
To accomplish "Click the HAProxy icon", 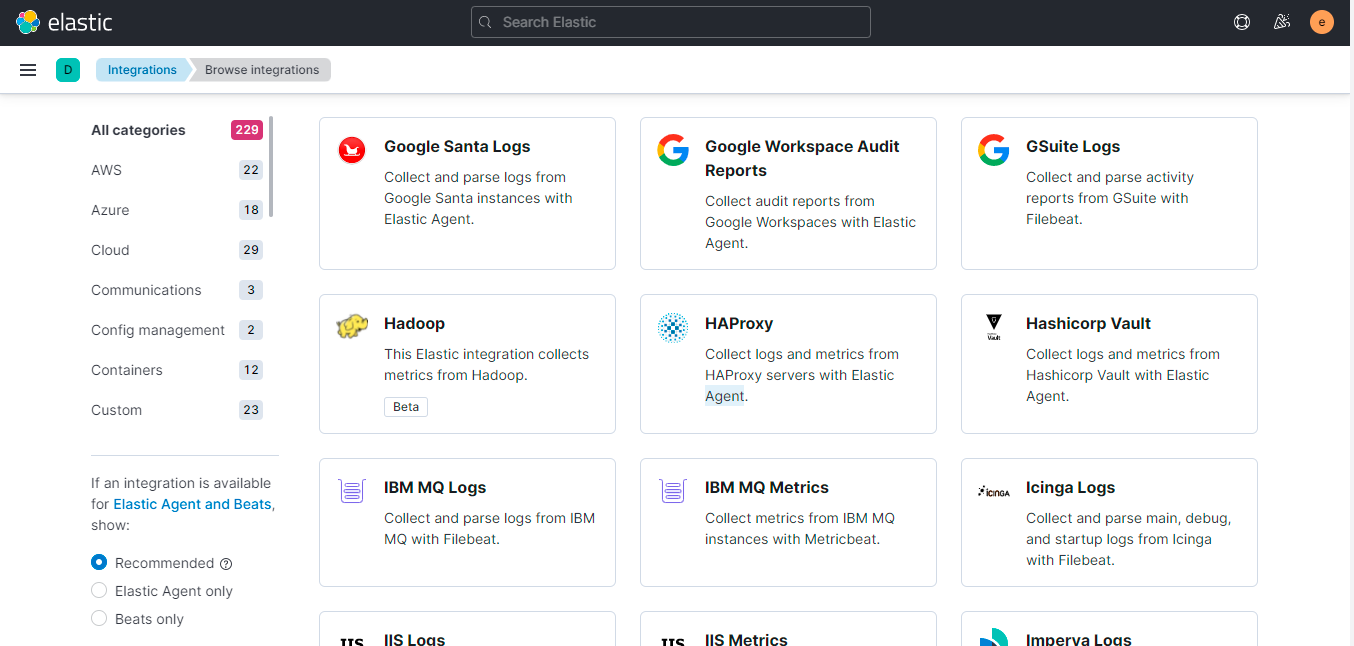I will coord(673,327).
